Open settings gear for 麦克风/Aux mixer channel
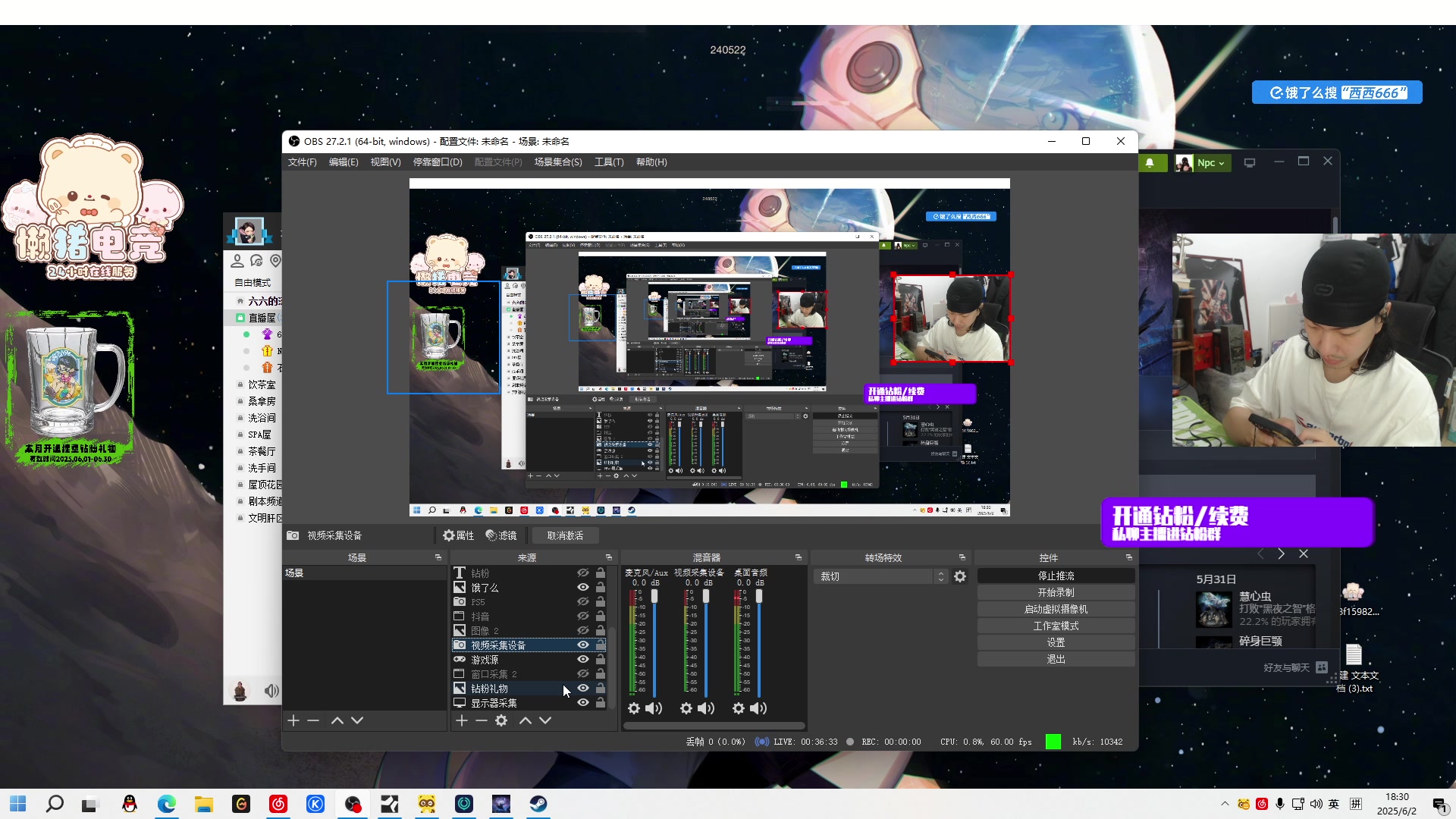Image resolution: width=1456 pixels, height=819 pixels. coord(634,708)
